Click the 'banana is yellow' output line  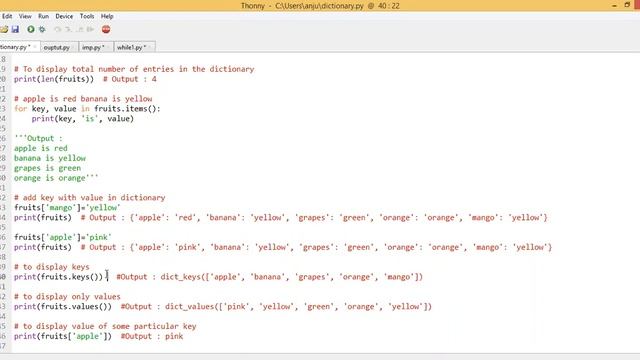(50, 158)
